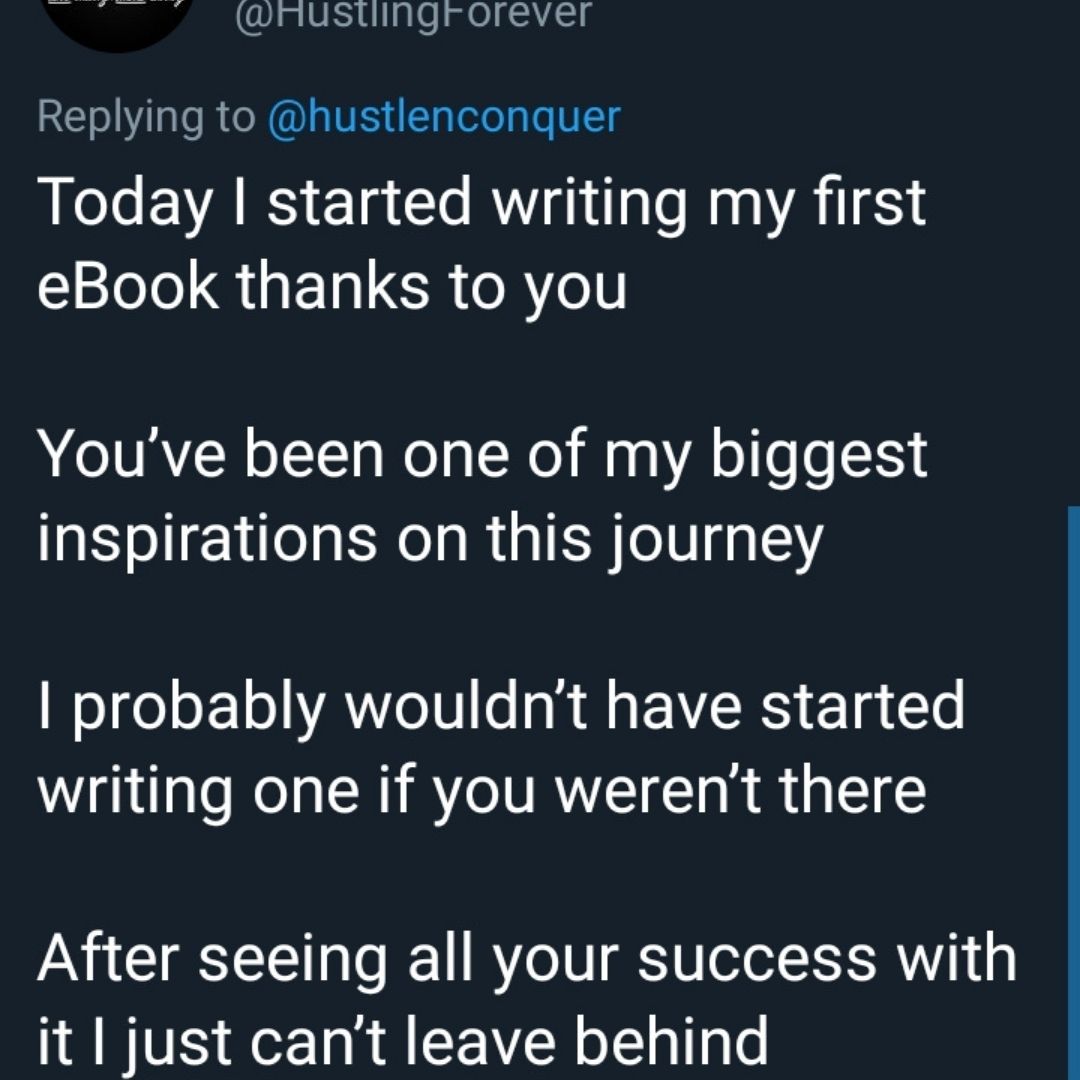
Task: Click the blue scroll indicator on the right edge
Action: [1074, 792]
